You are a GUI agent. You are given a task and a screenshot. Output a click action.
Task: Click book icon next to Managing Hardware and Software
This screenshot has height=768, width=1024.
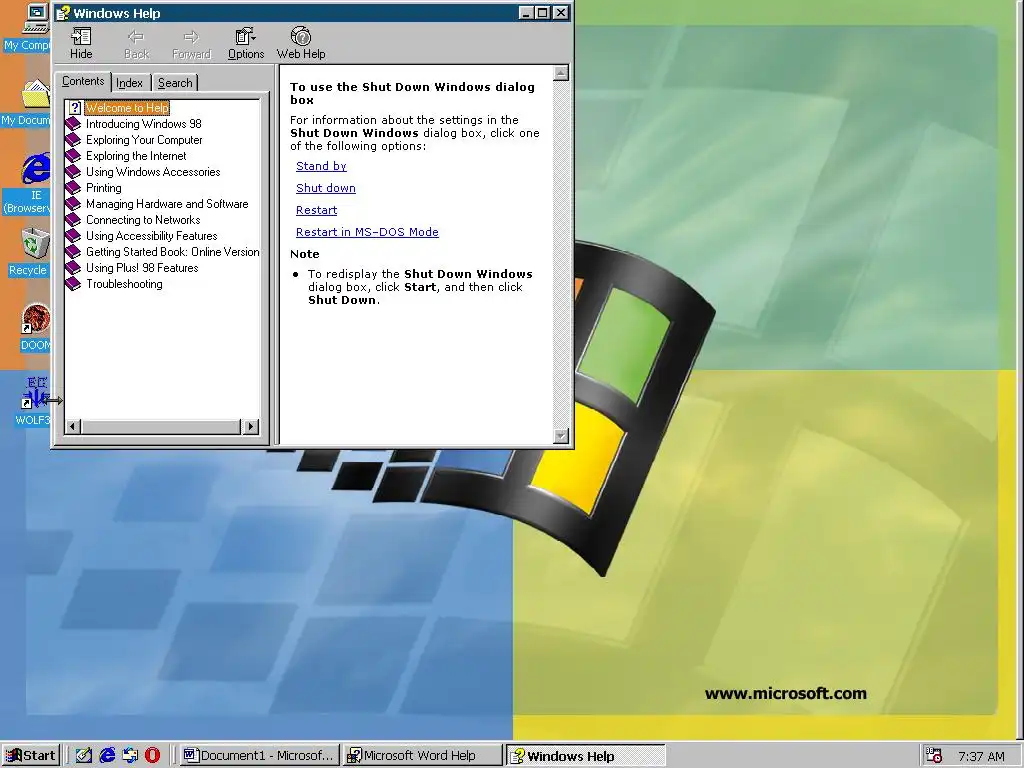coord(73,204)
